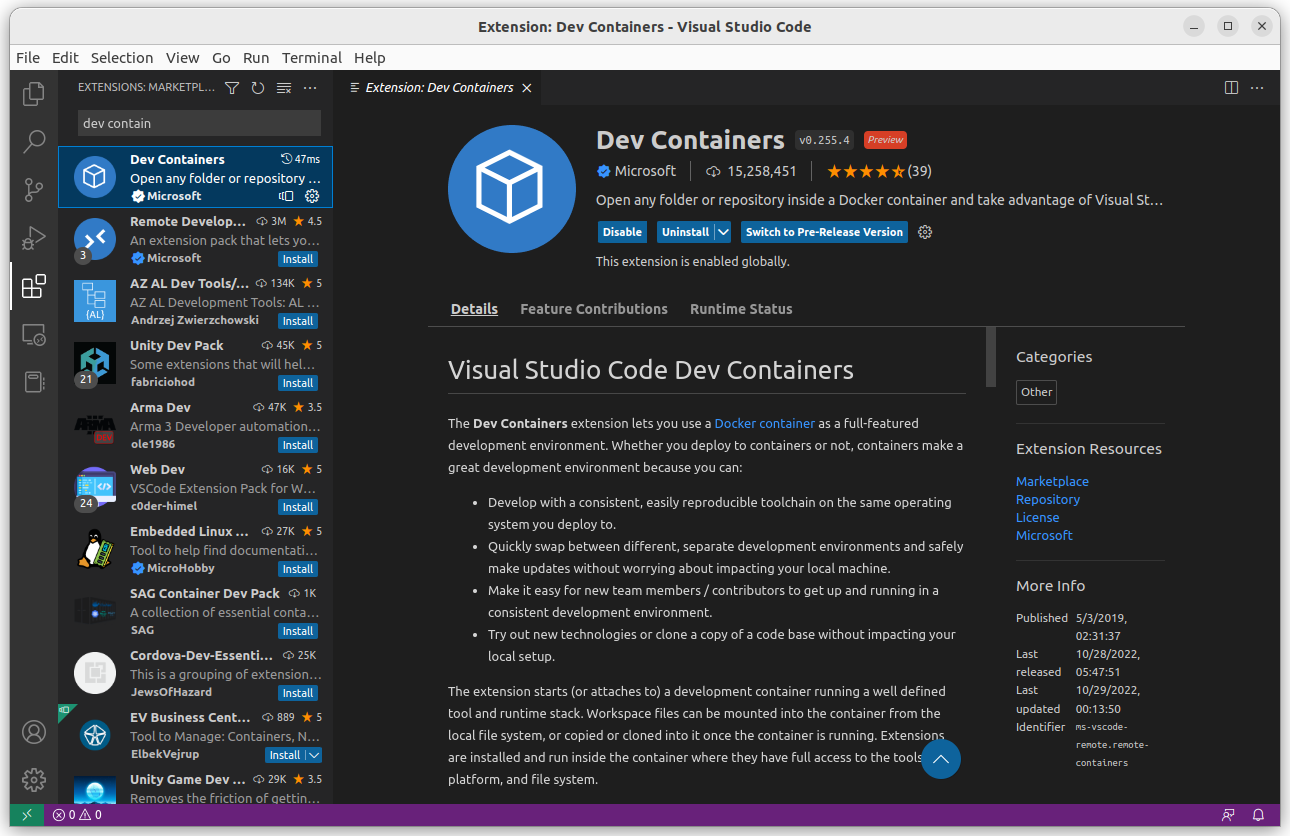Screen dimensions: 1290x836
Task: Open the Extensions view icon
Action: coord(34,286)
